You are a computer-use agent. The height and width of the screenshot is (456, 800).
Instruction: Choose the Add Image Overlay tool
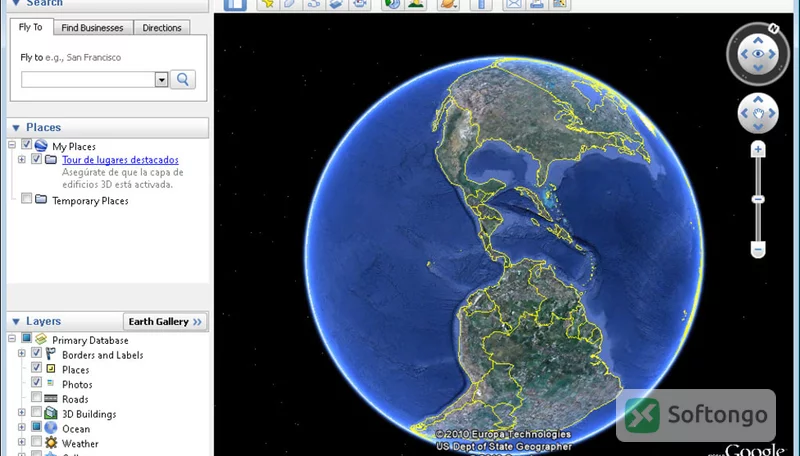(337, 5)
